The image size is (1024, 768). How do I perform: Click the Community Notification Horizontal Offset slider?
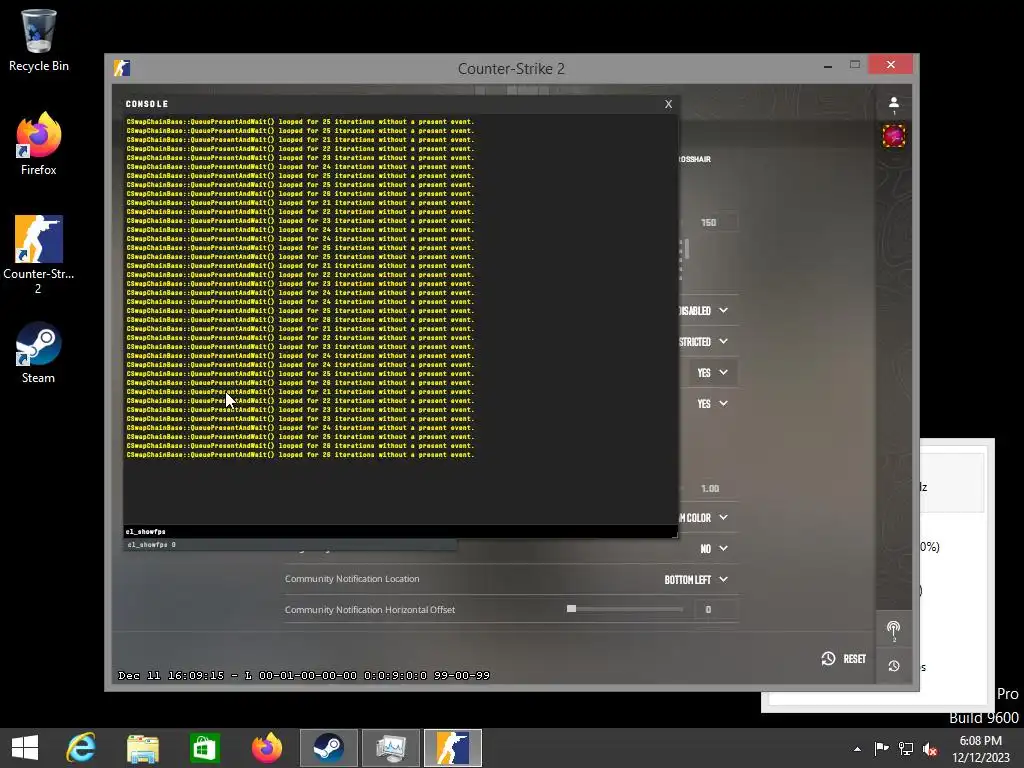pos(625,609)
